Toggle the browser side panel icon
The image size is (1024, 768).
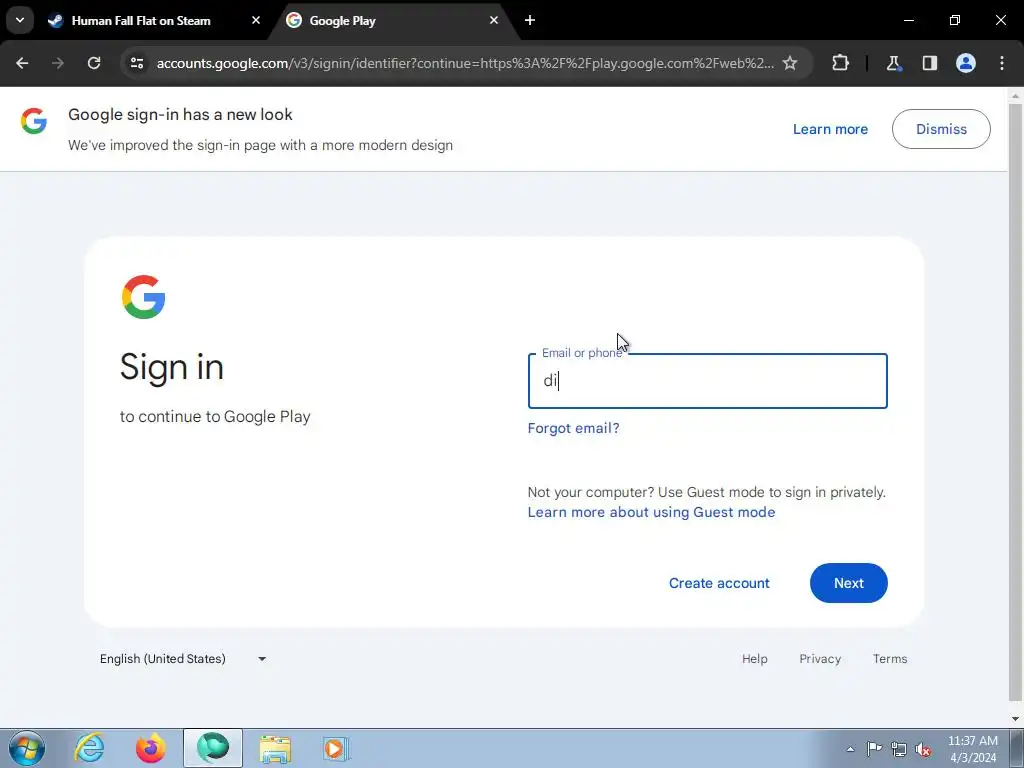click(930, 63)
